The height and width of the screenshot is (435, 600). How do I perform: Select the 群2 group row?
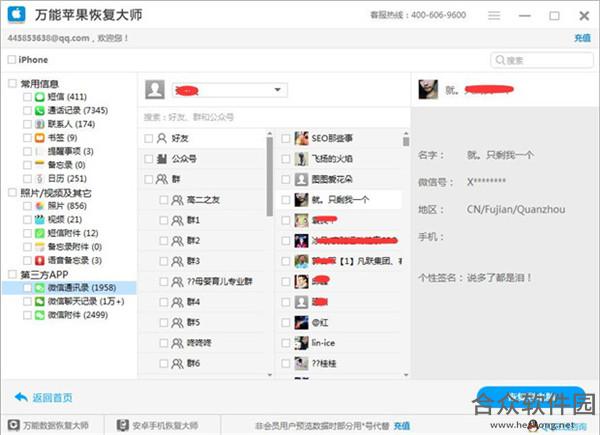pos(202,241)
